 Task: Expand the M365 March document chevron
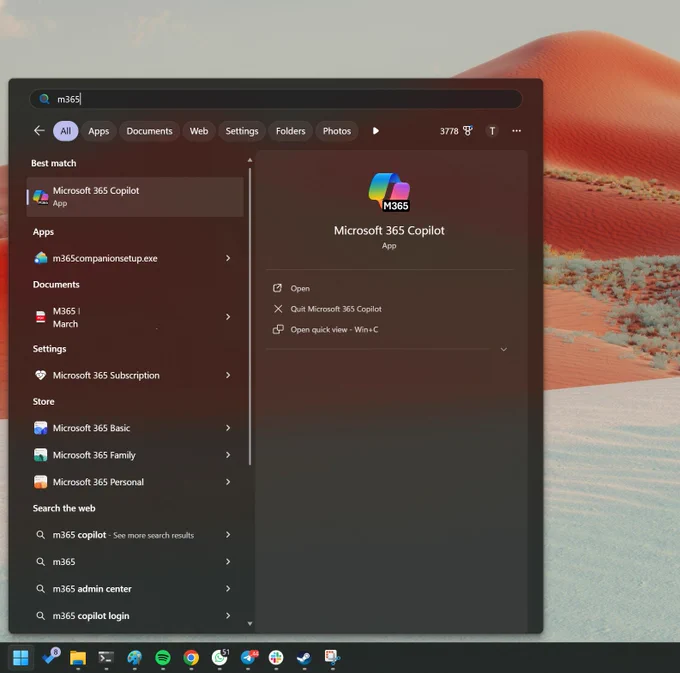(x=228, y=317)
